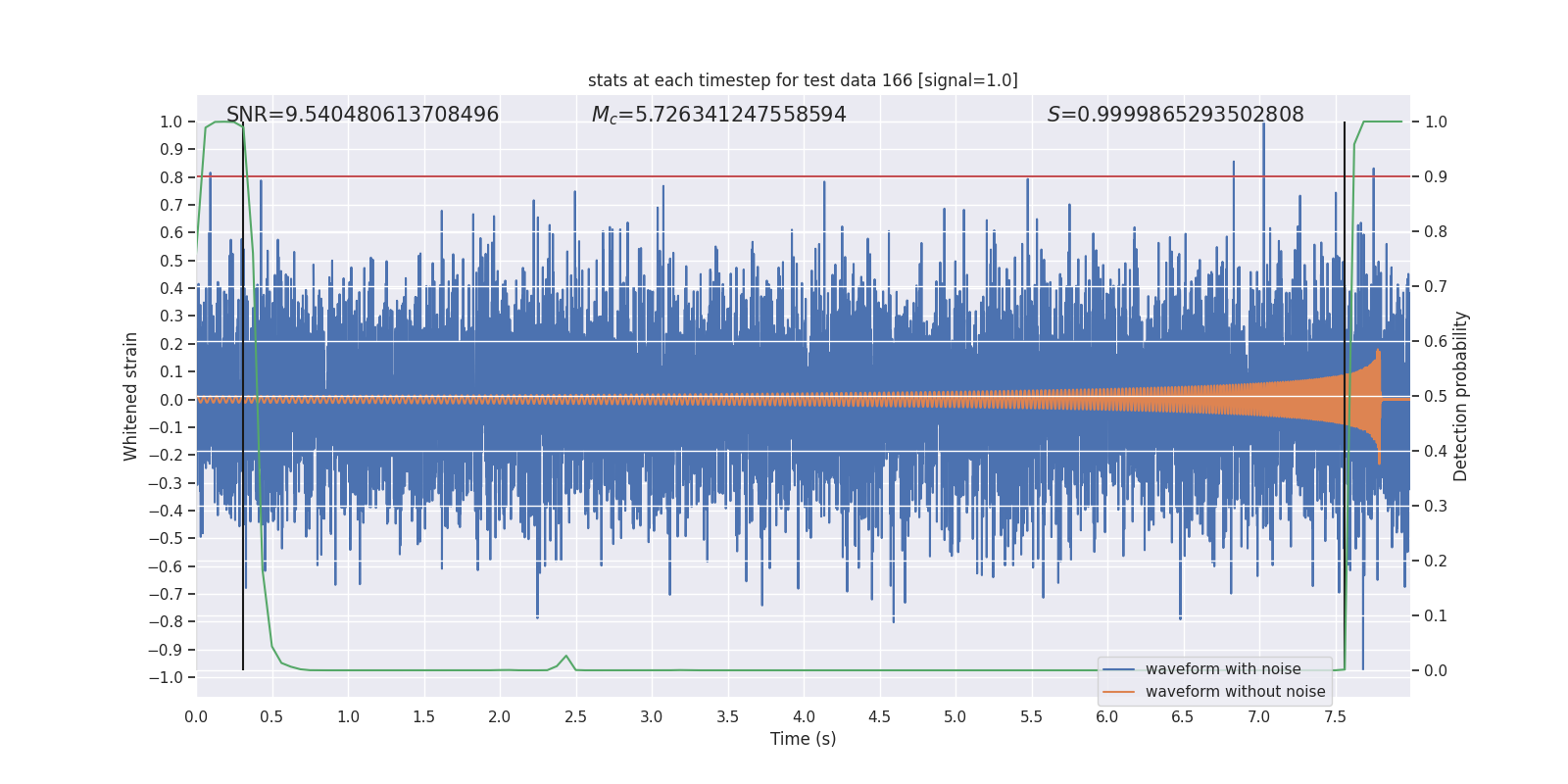The image size is (1568, 784).
Task: Select whitened strain tick label −0.4
Action: pos(166,511)
